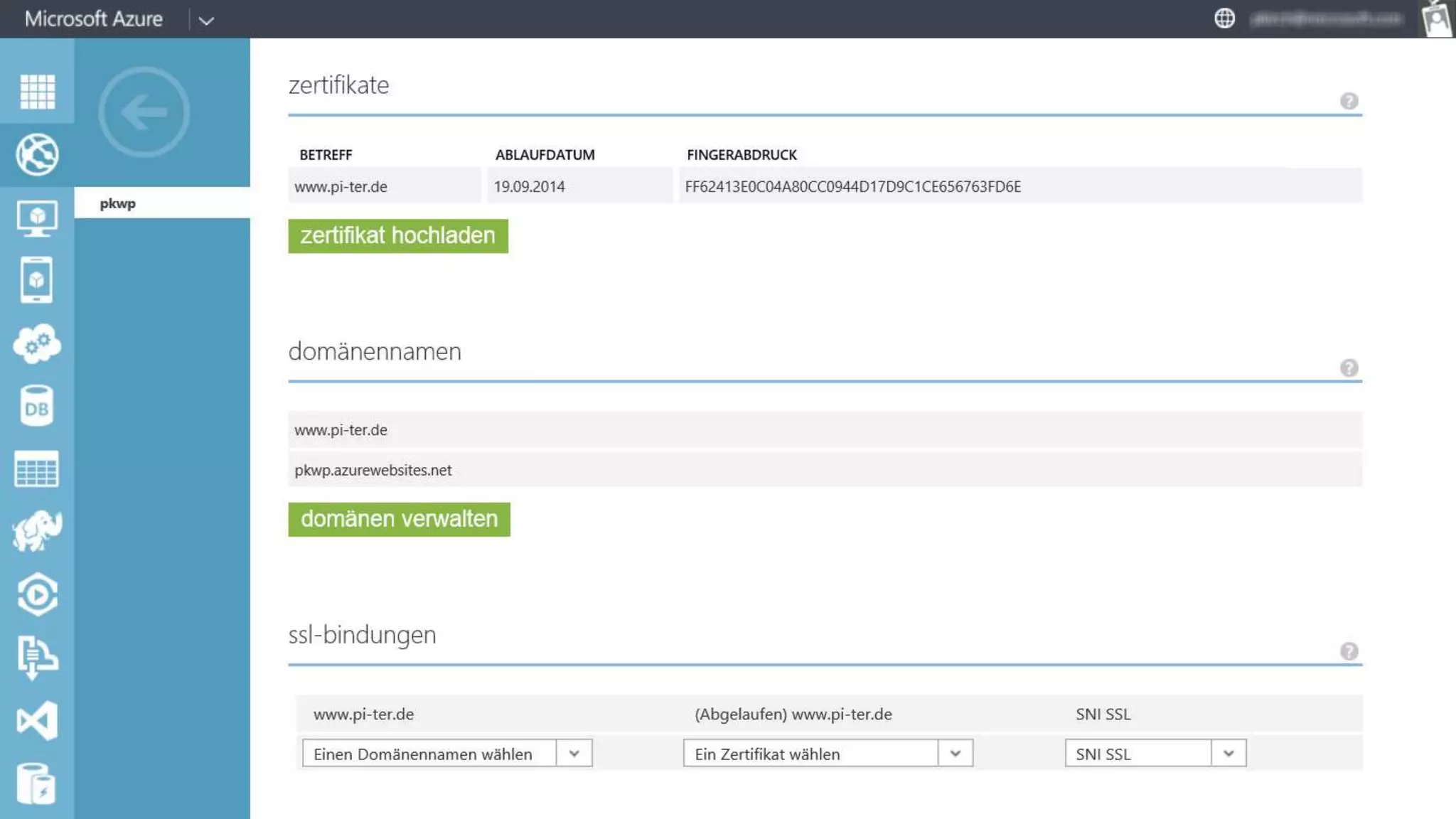
Task: Open the All Items grid icon
Action: (x=37, y=91)
